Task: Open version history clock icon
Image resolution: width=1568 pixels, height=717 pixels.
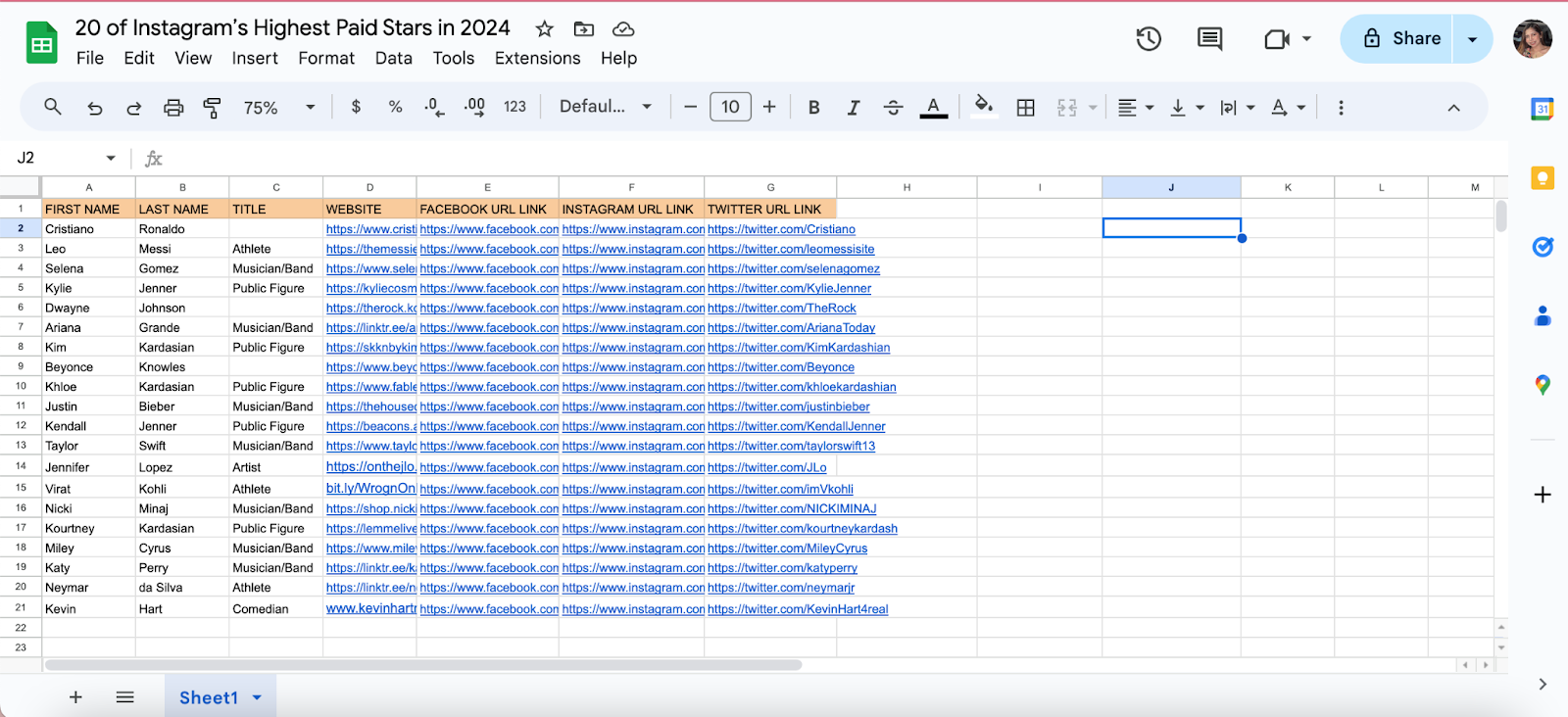Action: 1149,39
